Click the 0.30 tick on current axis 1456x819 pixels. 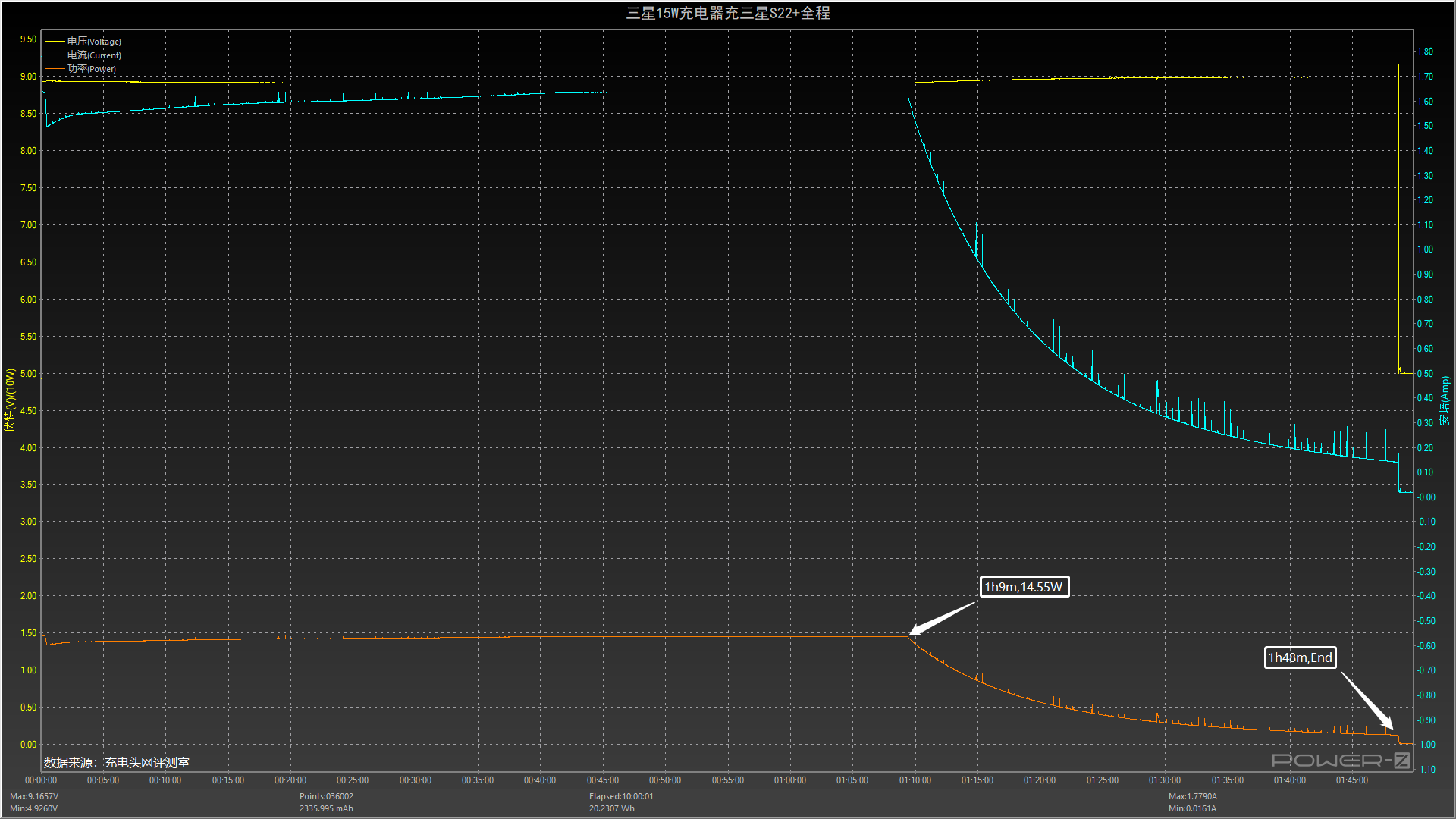(1425, 423)
